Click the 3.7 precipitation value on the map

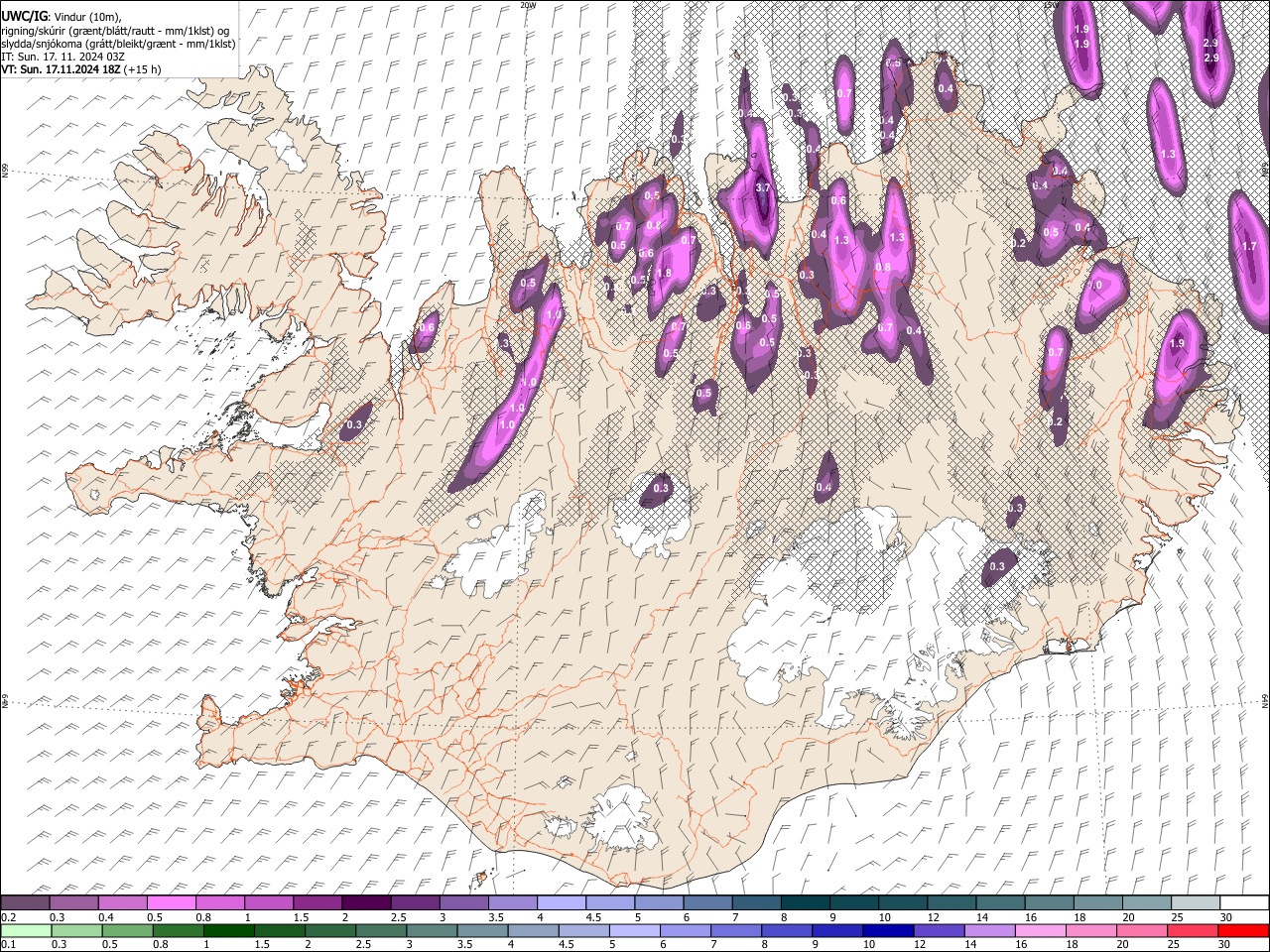tap(763, 187)
